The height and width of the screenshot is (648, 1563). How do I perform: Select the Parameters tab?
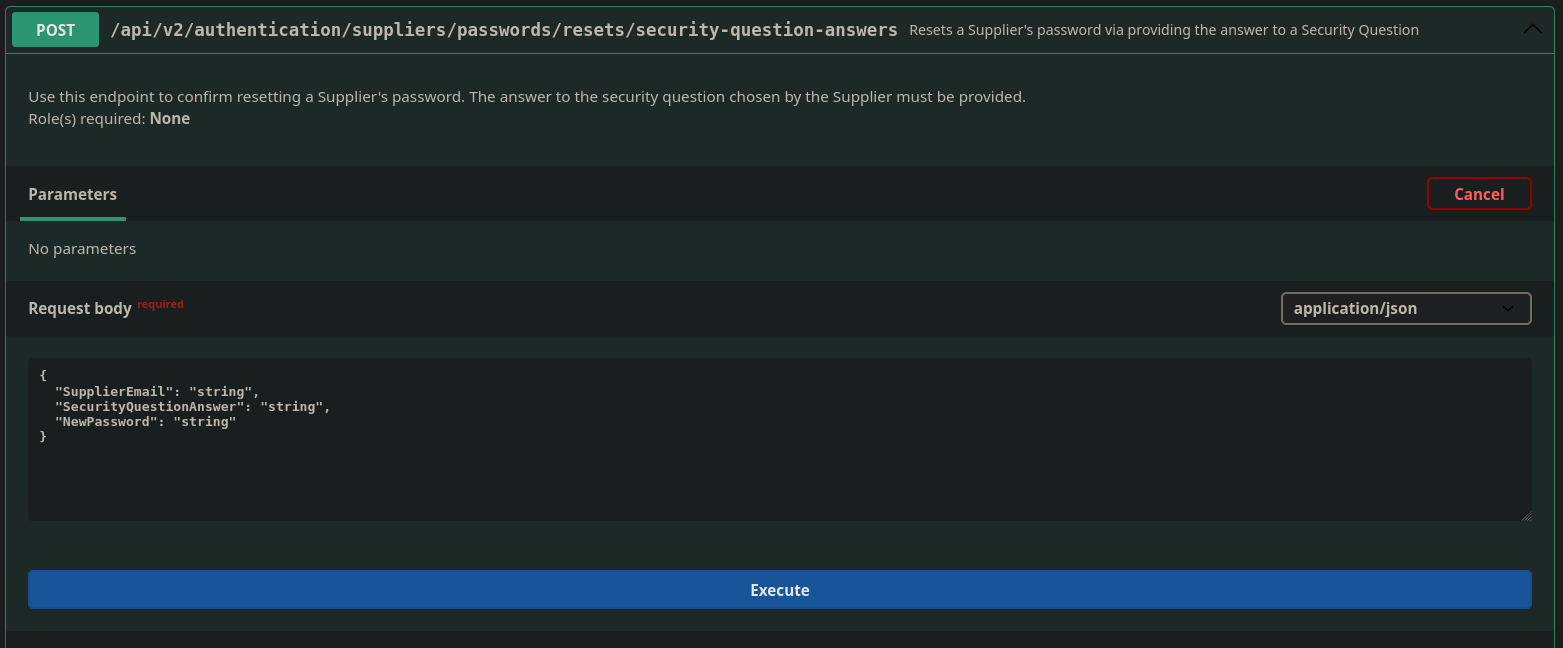pos(73,194)
